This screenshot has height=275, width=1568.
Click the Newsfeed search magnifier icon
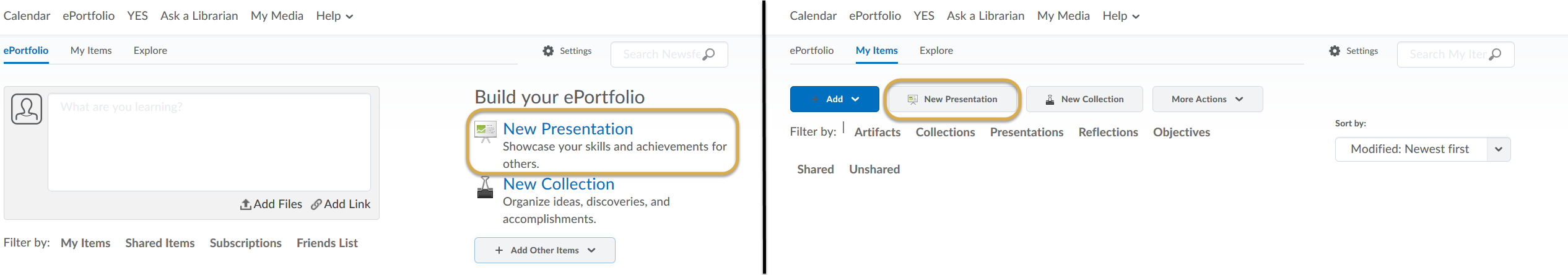[x=708, y=55]
